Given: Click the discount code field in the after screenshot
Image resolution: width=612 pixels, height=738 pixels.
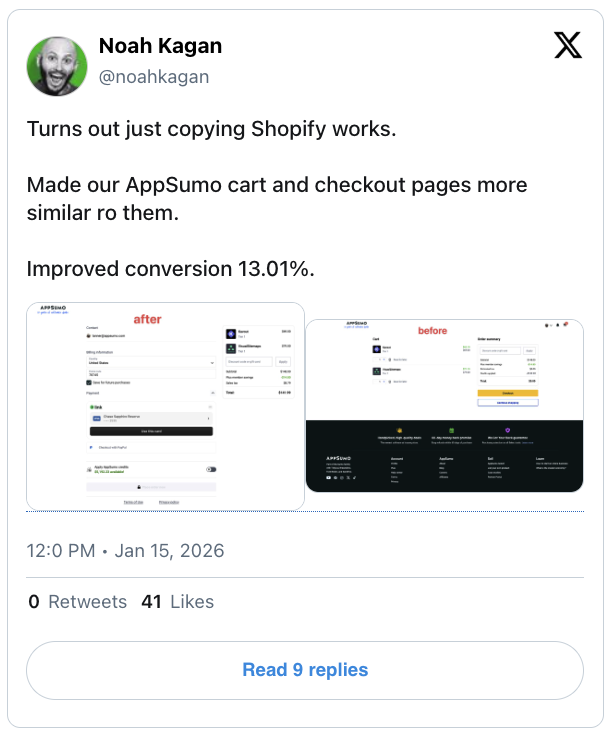Looking at the screenshot, I should pyautogui.click(x=248, y=361).
